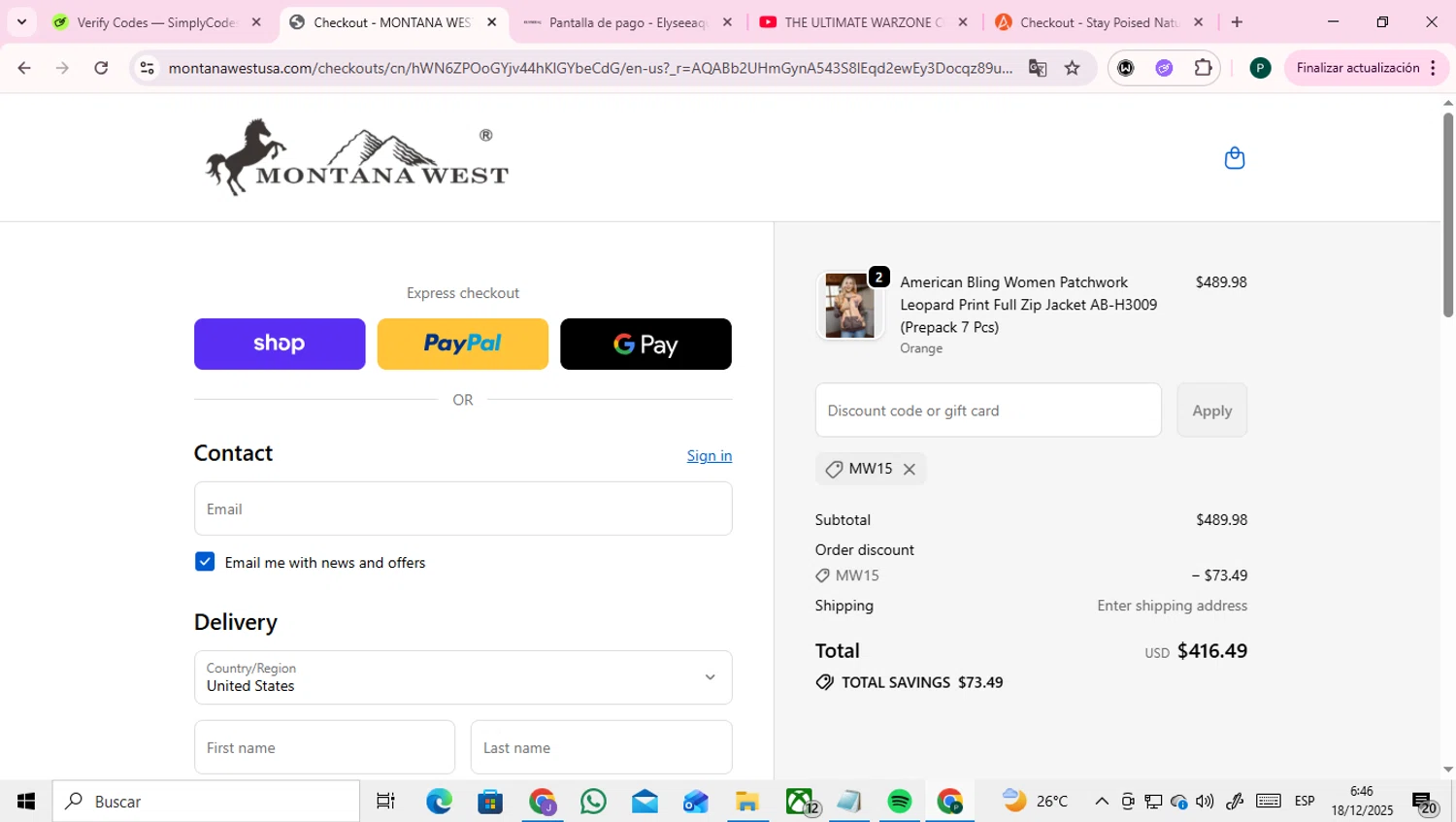Viewport: 1456px width, 822px height.
Task: Pay with the Shop Pay button
Action: click(x=280, y=344)
